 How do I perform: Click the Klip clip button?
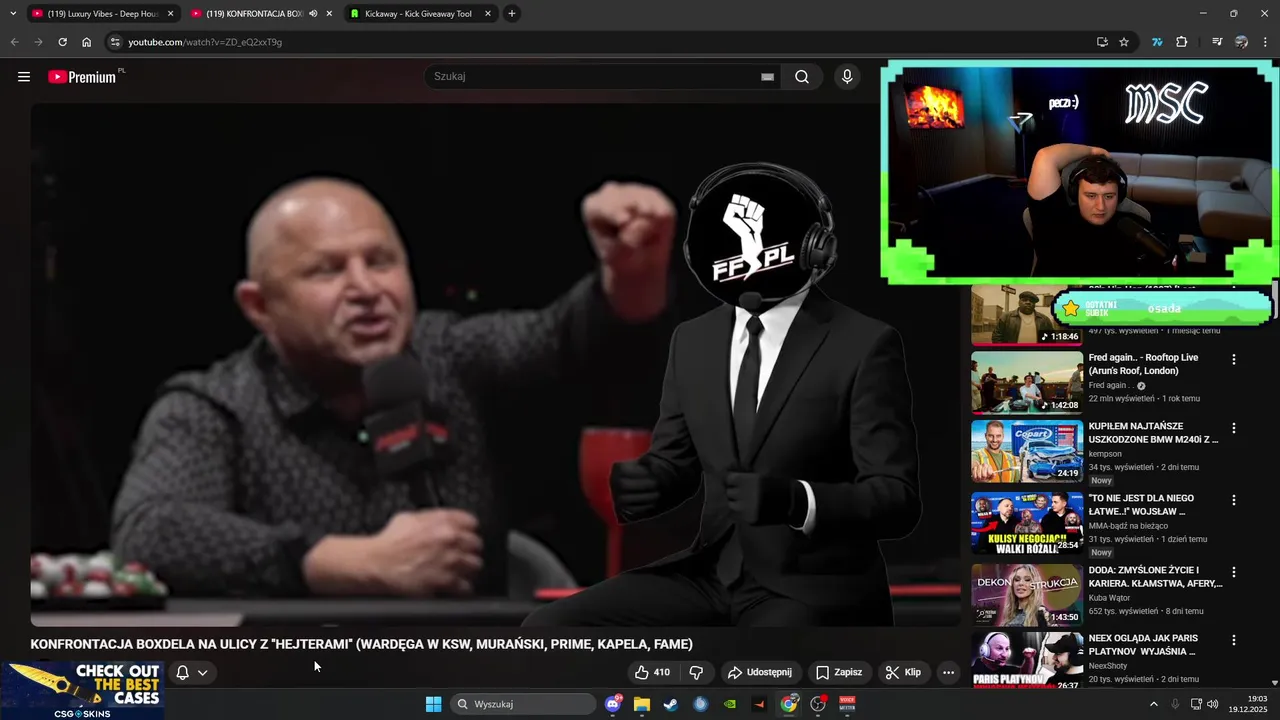(903, 672)
